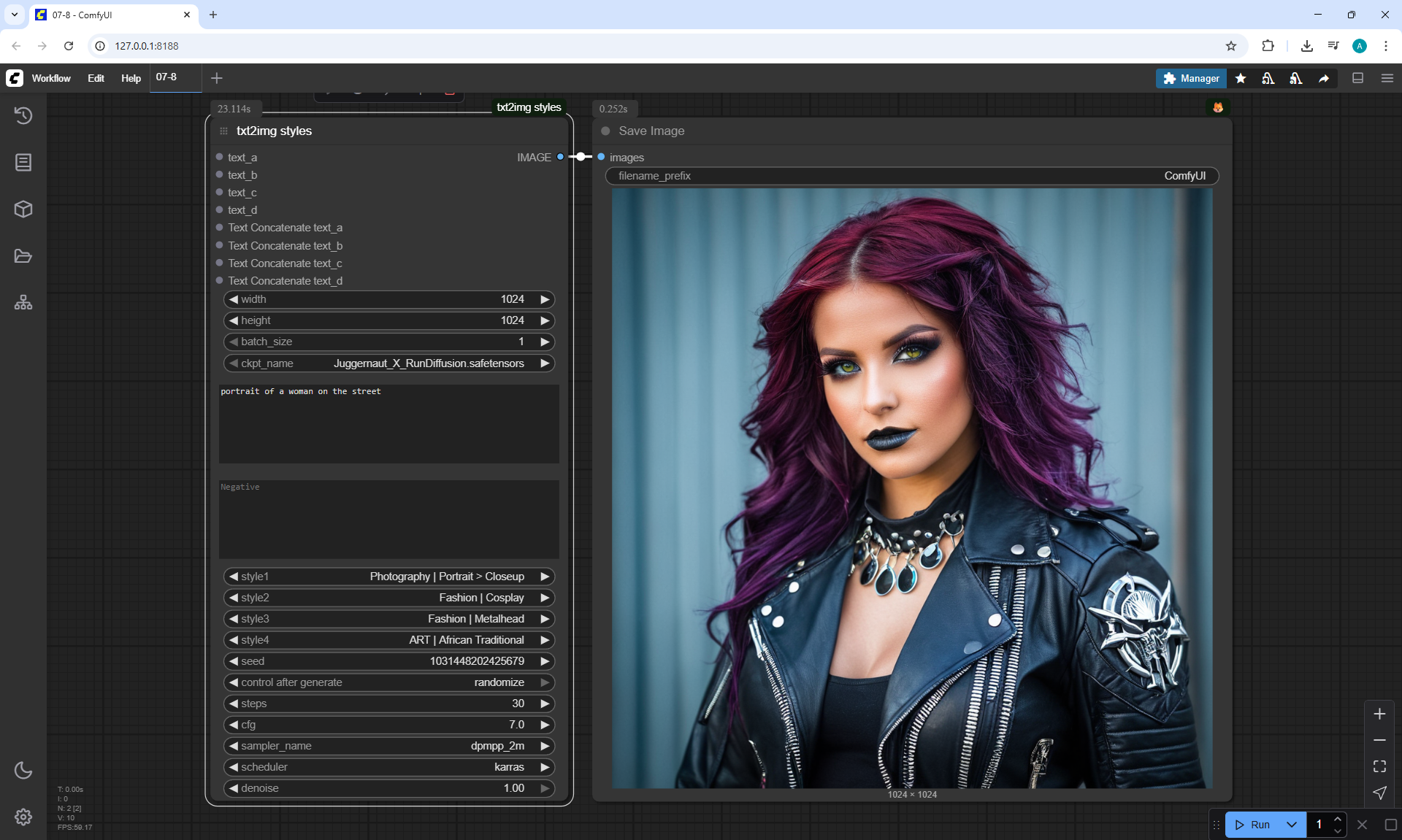Open the Workflow menu

[51, 78]
